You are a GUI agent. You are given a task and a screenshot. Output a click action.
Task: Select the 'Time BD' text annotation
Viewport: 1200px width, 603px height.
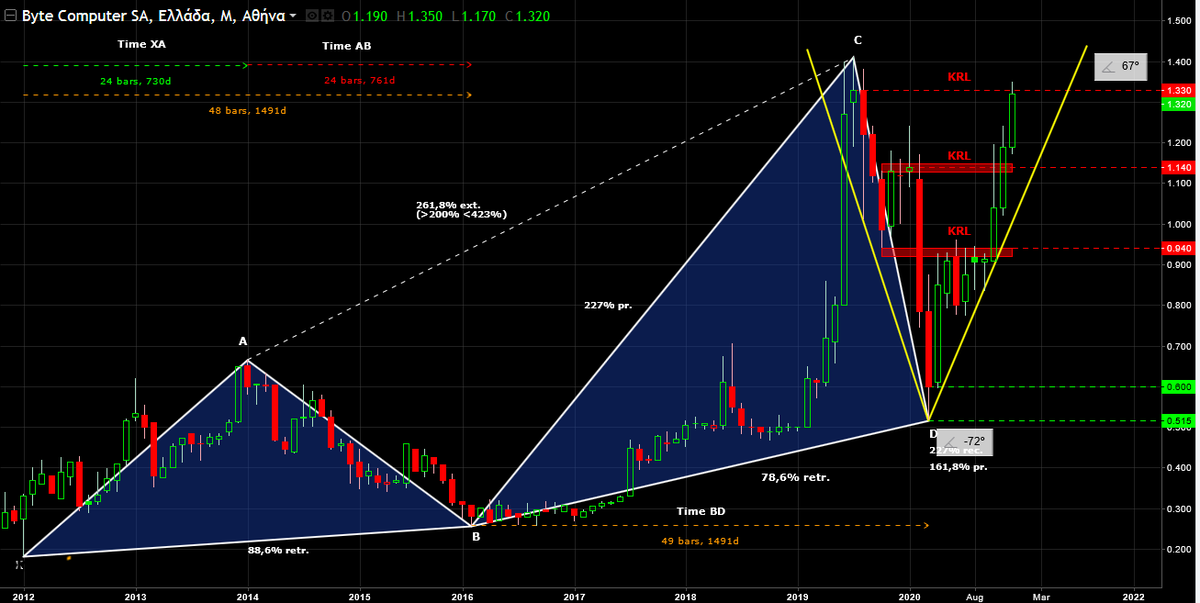(700, 511)
